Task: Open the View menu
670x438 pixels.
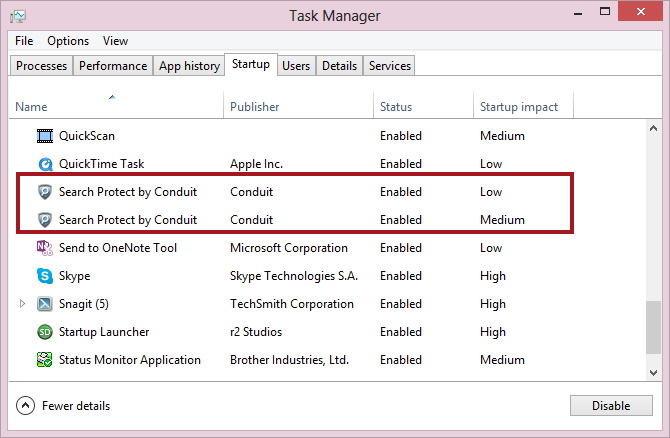Action: point(115,41)
